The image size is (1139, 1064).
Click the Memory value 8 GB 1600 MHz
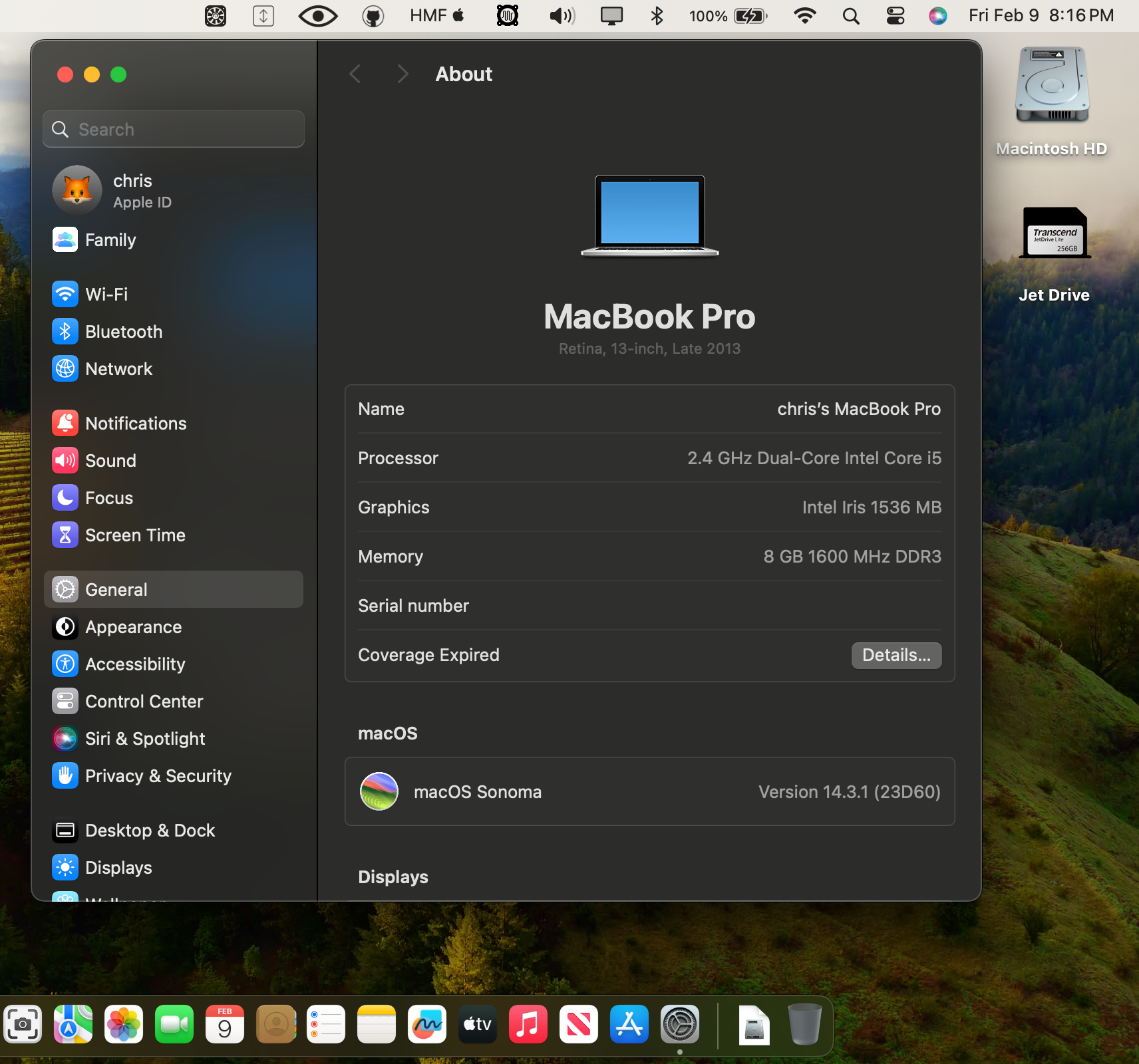pos(852,557)
